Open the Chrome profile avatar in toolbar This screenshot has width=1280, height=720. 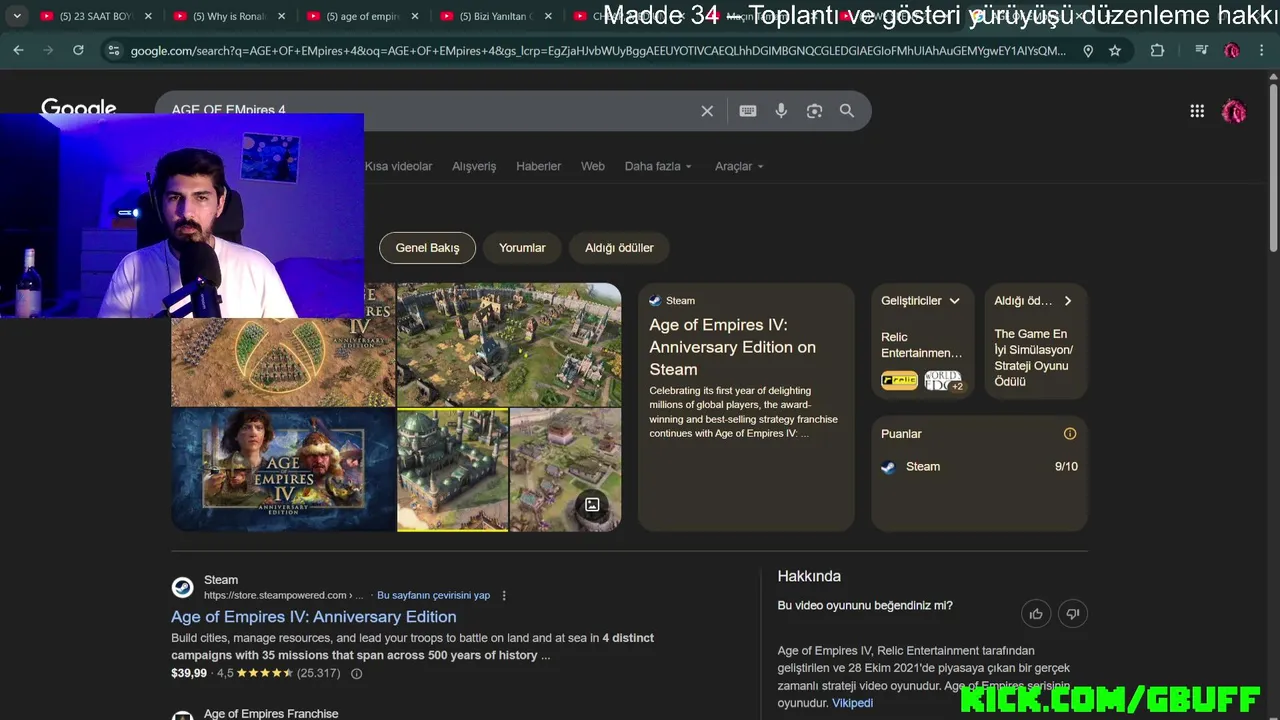point(1232,50)
